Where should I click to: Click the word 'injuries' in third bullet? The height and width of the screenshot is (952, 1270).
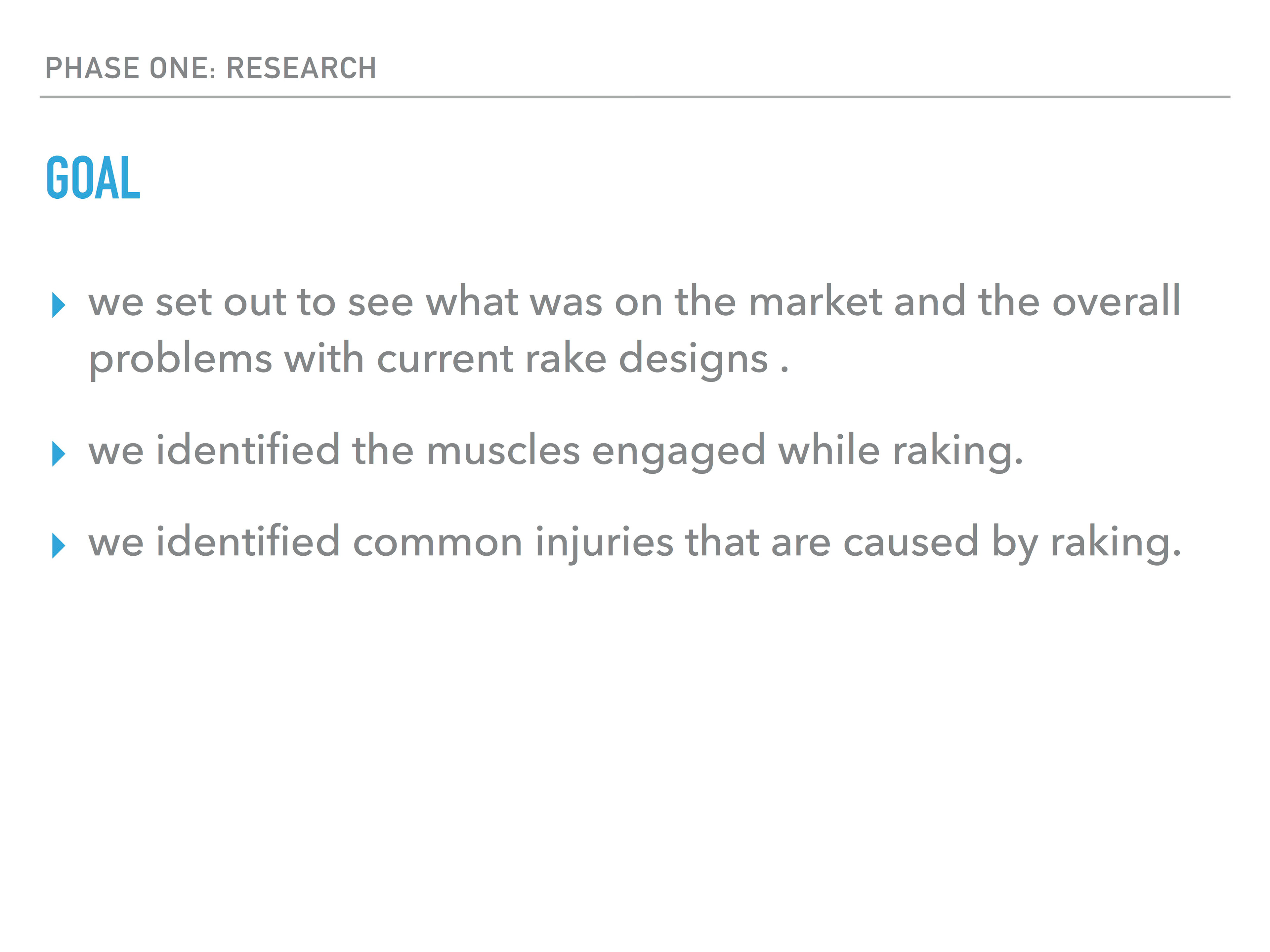(604, 543)
